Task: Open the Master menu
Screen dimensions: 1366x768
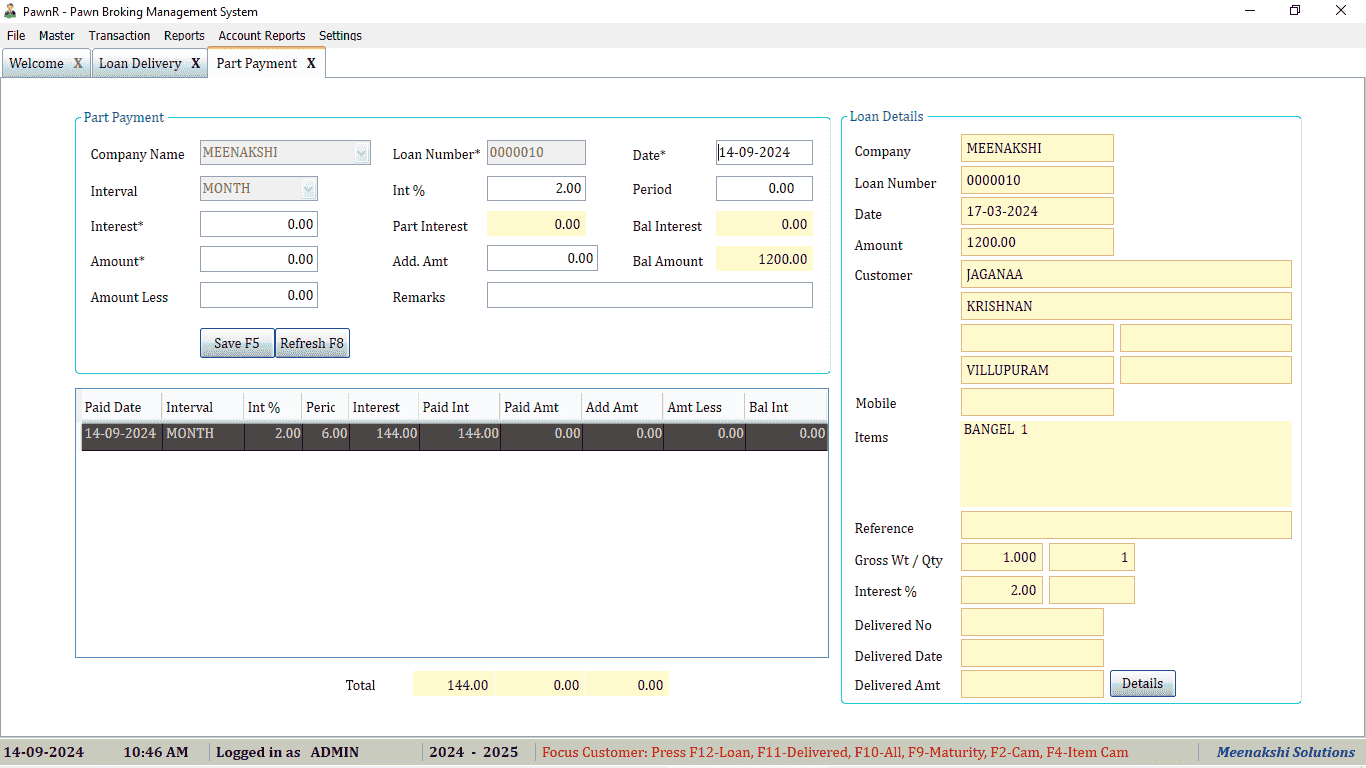Action: tap(57, 35)
